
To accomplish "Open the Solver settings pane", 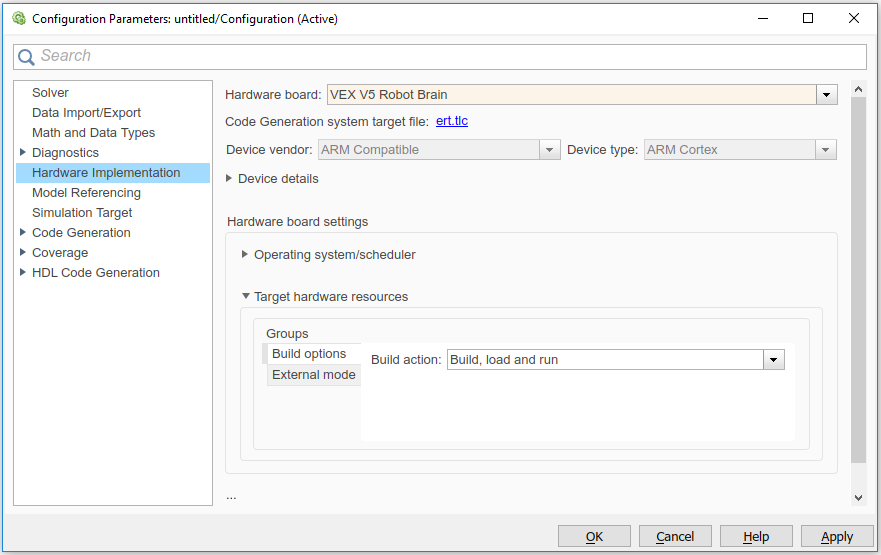I will click(50, 93).
